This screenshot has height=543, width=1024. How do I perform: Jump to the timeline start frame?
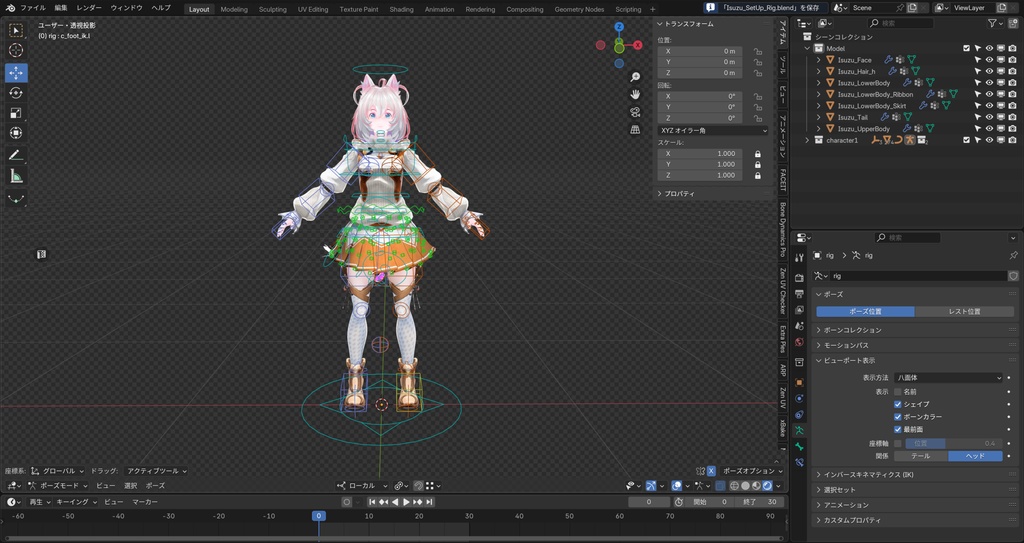(372, 502)
